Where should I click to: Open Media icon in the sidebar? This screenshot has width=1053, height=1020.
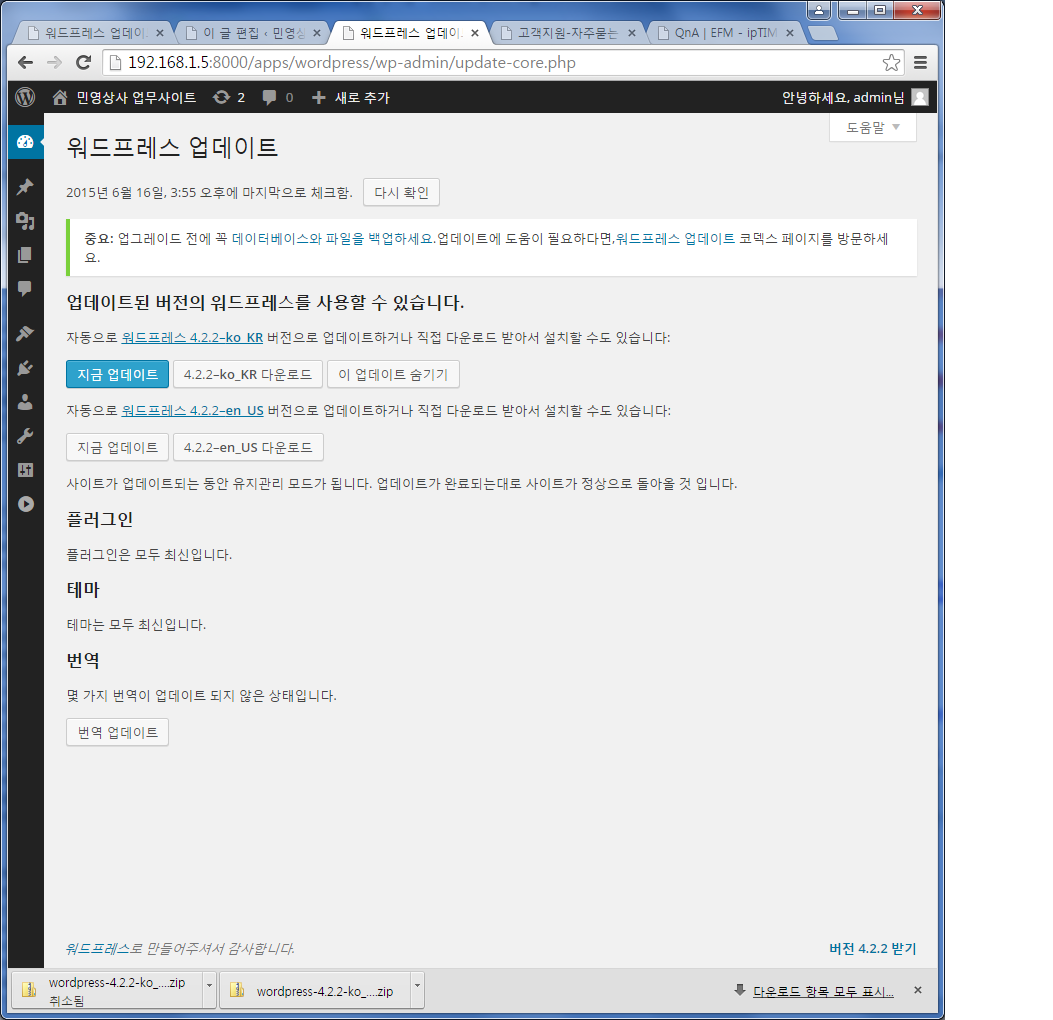coord(26,221)
